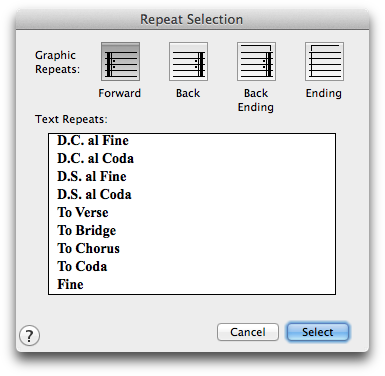This screenshot has height=376, width=385.
Task: Click the Back Ending text label
Action: tap(256, 100)
